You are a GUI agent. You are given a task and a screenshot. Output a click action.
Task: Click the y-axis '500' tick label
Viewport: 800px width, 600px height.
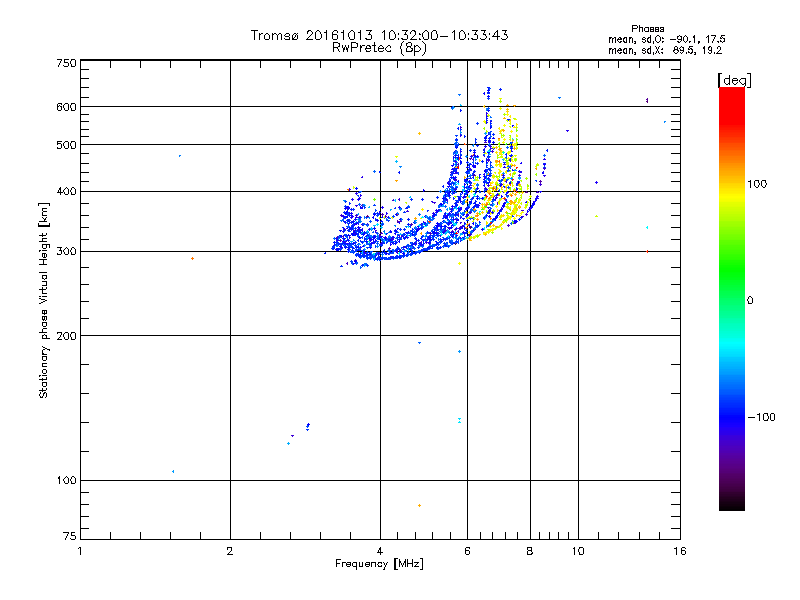coord(66,145)
